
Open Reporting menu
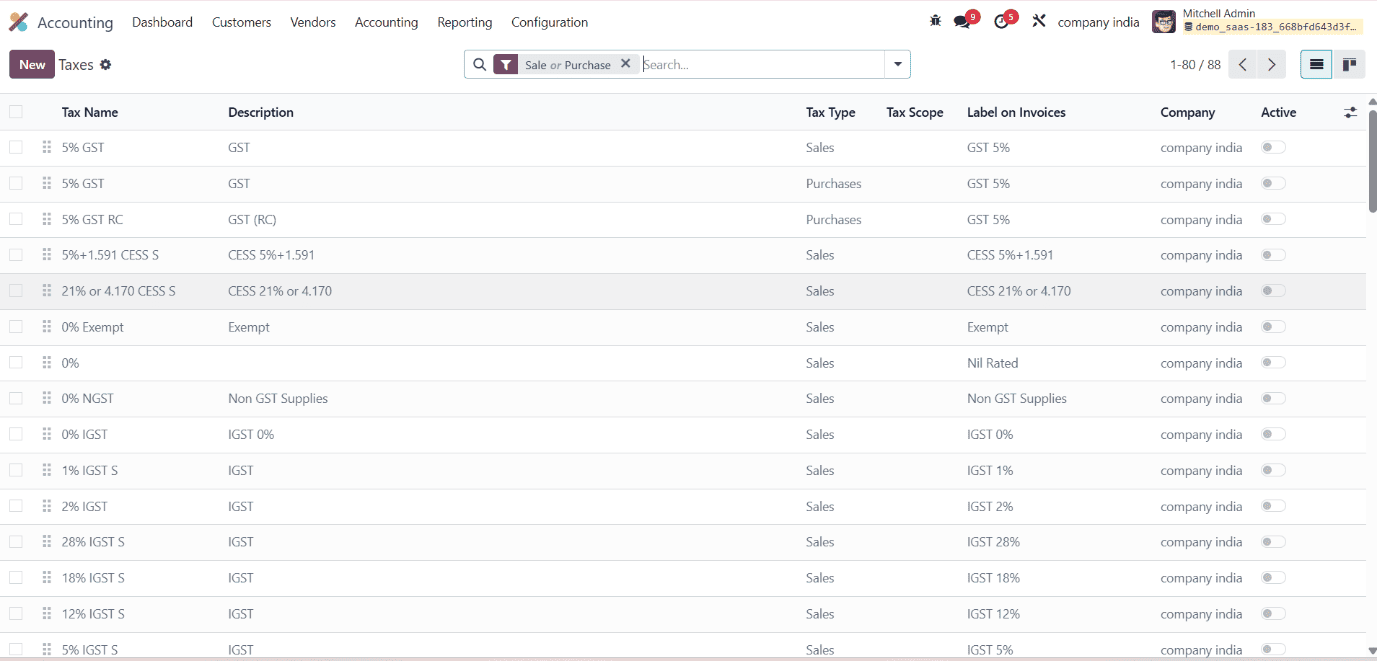point(464,22)
